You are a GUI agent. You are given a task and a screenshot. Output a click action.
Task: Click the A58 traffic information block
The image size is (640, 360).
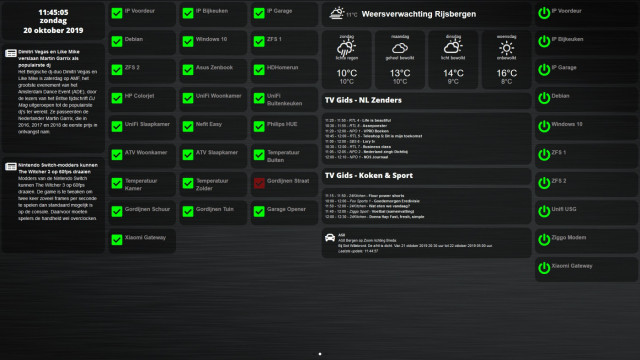pyautogui.click(x=426, y=243)
